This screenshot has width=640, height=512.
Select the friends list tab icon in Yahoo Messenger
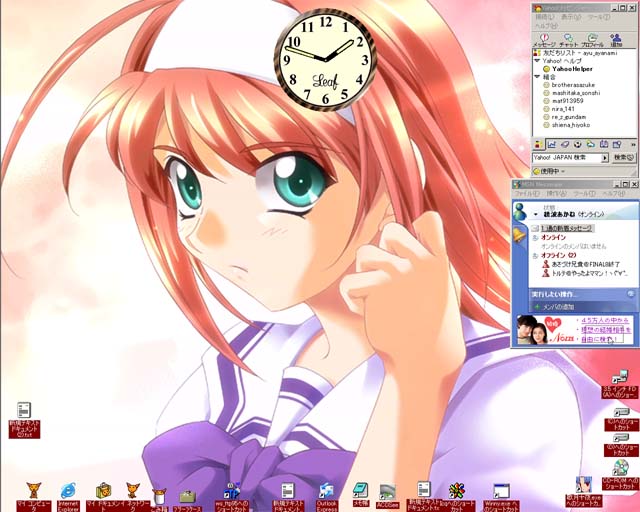click(538, 144)
